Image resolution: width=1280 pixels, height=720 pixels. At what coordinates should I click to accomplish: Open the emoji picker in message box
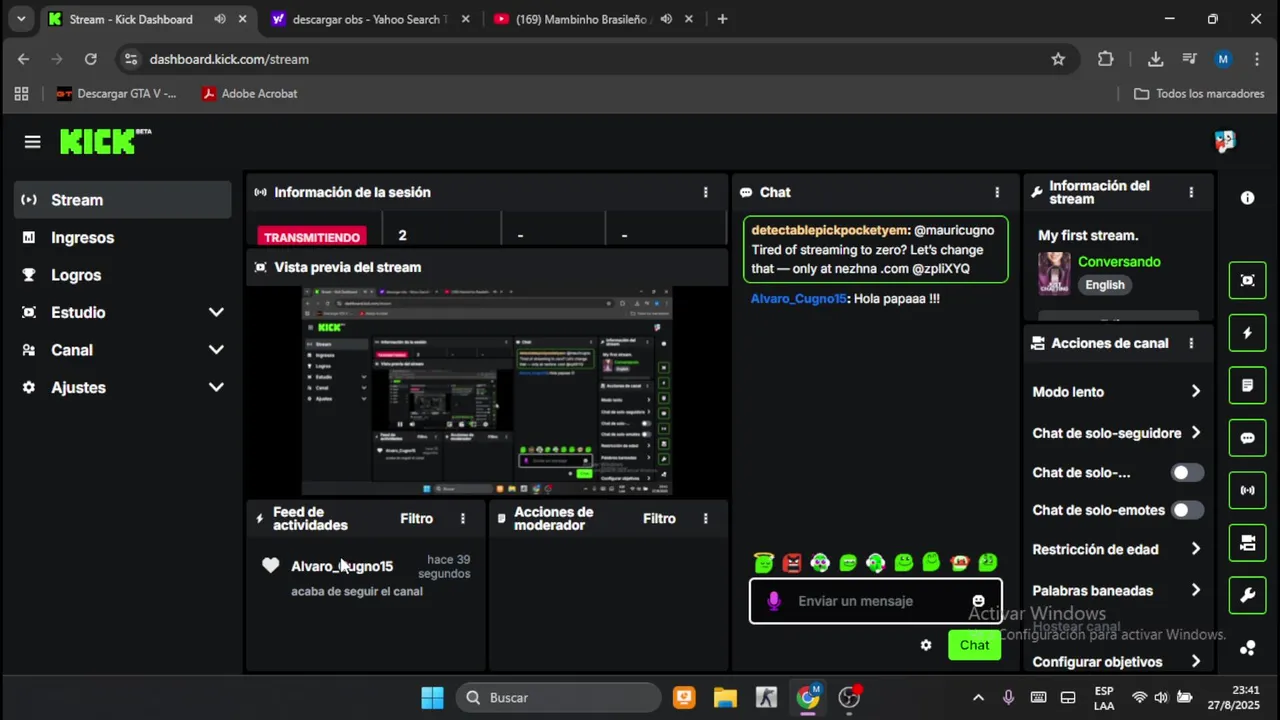click(x=978, y=601)
